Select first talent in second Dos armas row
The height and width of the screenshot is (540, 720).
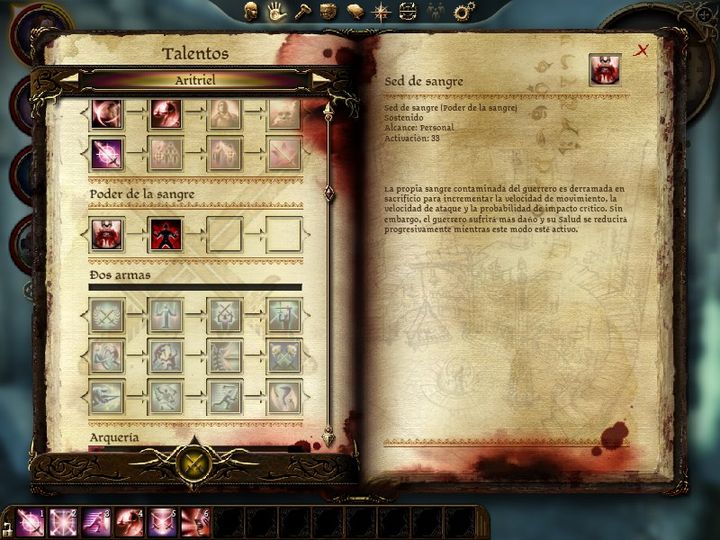coord(107,356)
